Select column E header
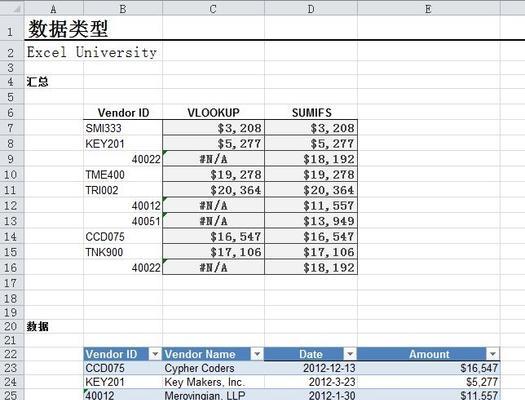 [429, 9]
